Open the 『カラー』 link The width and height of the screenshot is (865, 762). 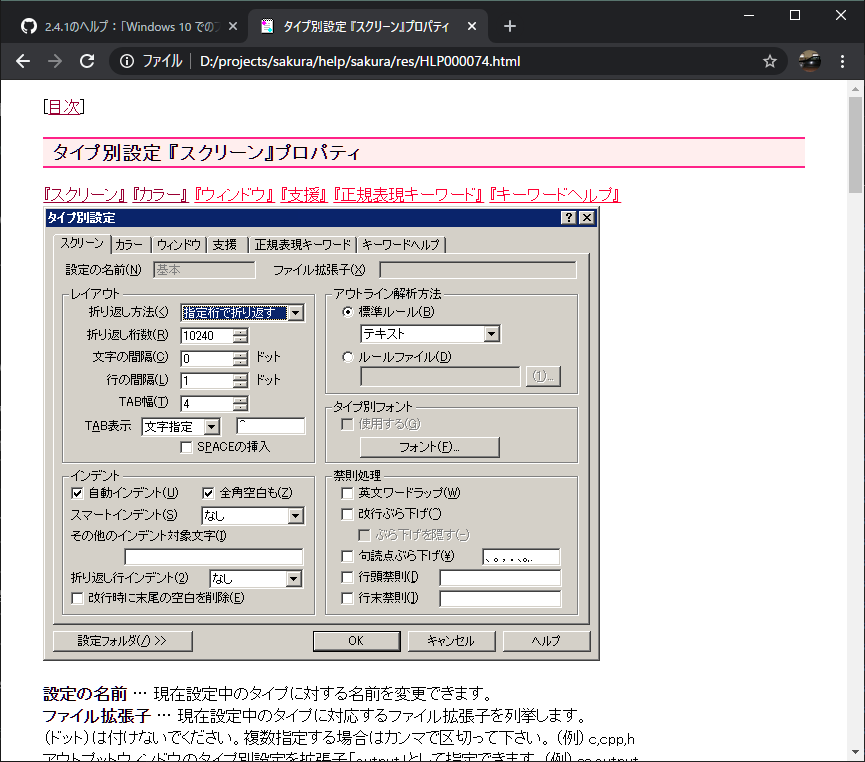point(160,194)
